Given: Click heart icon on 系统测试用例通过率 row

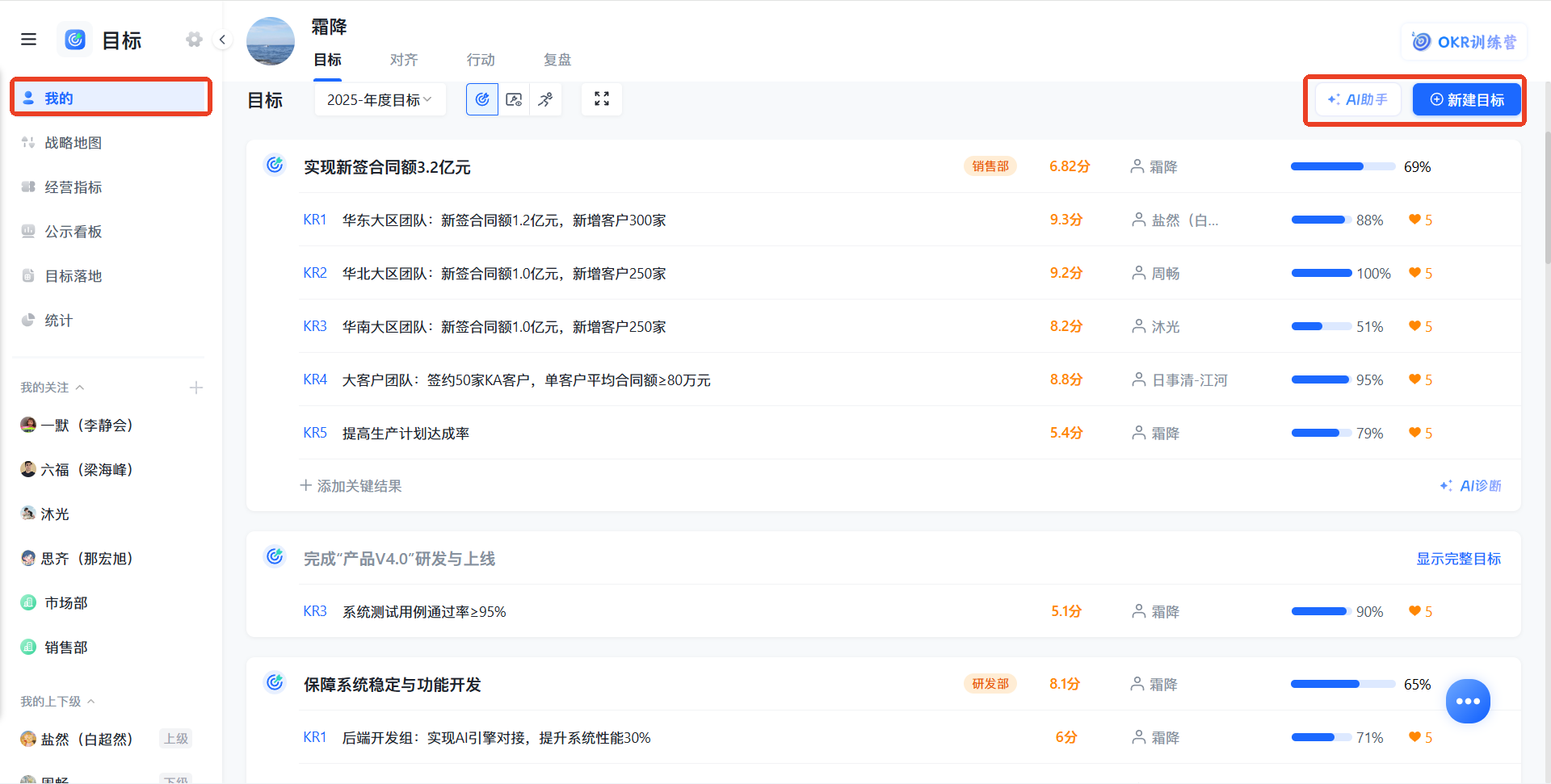Looking at the screenshot, I should [x=1414, y=611].
